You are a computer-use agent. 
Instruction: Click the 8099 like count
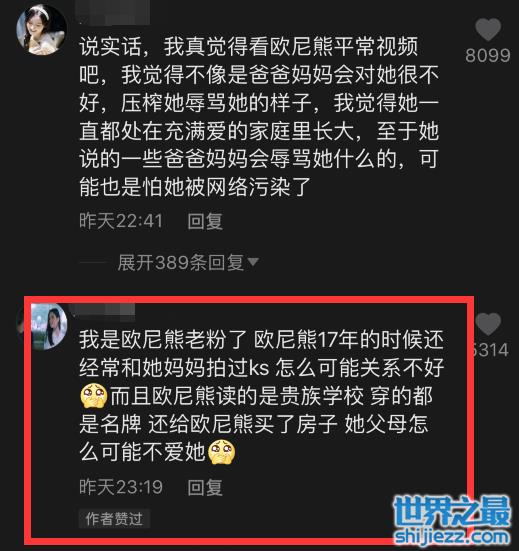click(488, 55)
